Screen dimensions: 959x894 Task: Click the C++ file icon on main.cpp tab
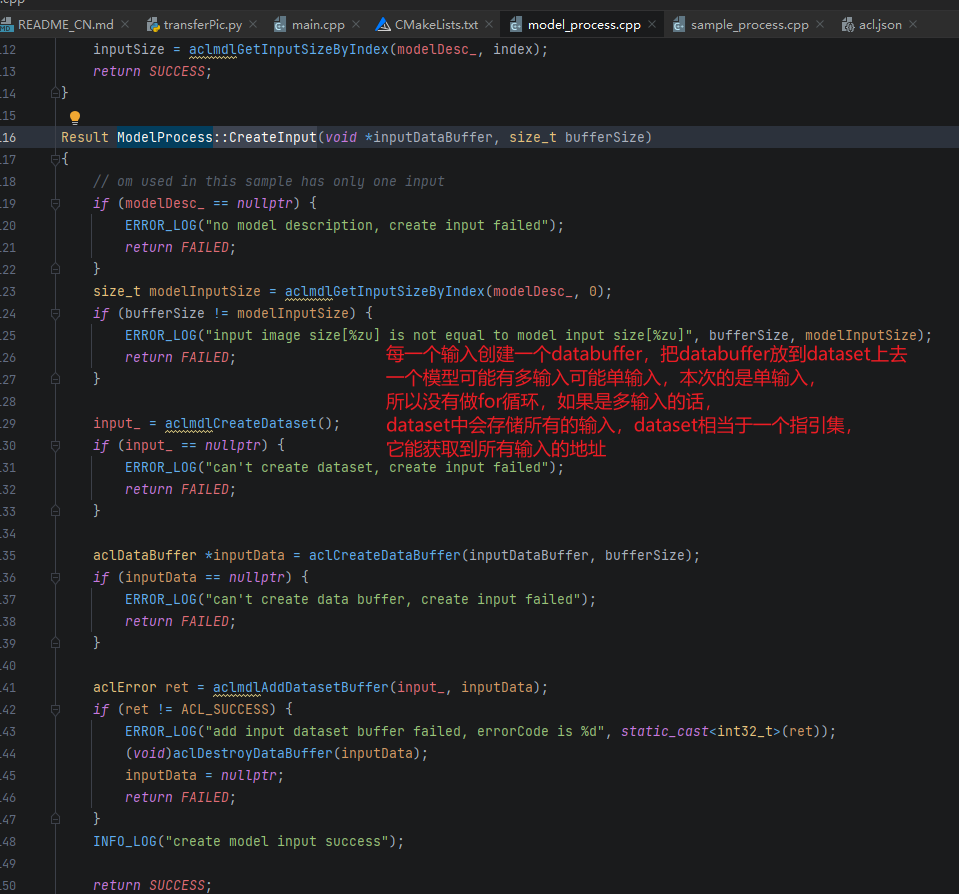click(x=280, y=24)
